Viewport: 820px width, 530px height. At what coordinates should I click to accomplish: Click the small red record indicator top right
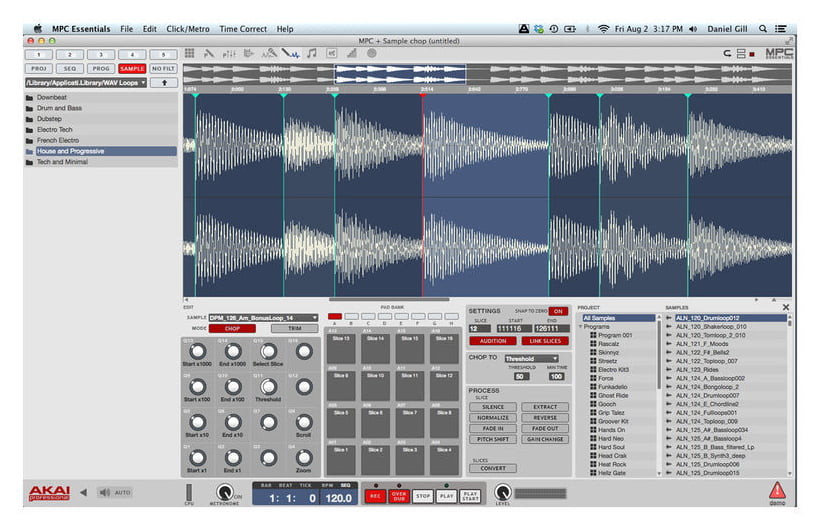(x=752, y=54)
